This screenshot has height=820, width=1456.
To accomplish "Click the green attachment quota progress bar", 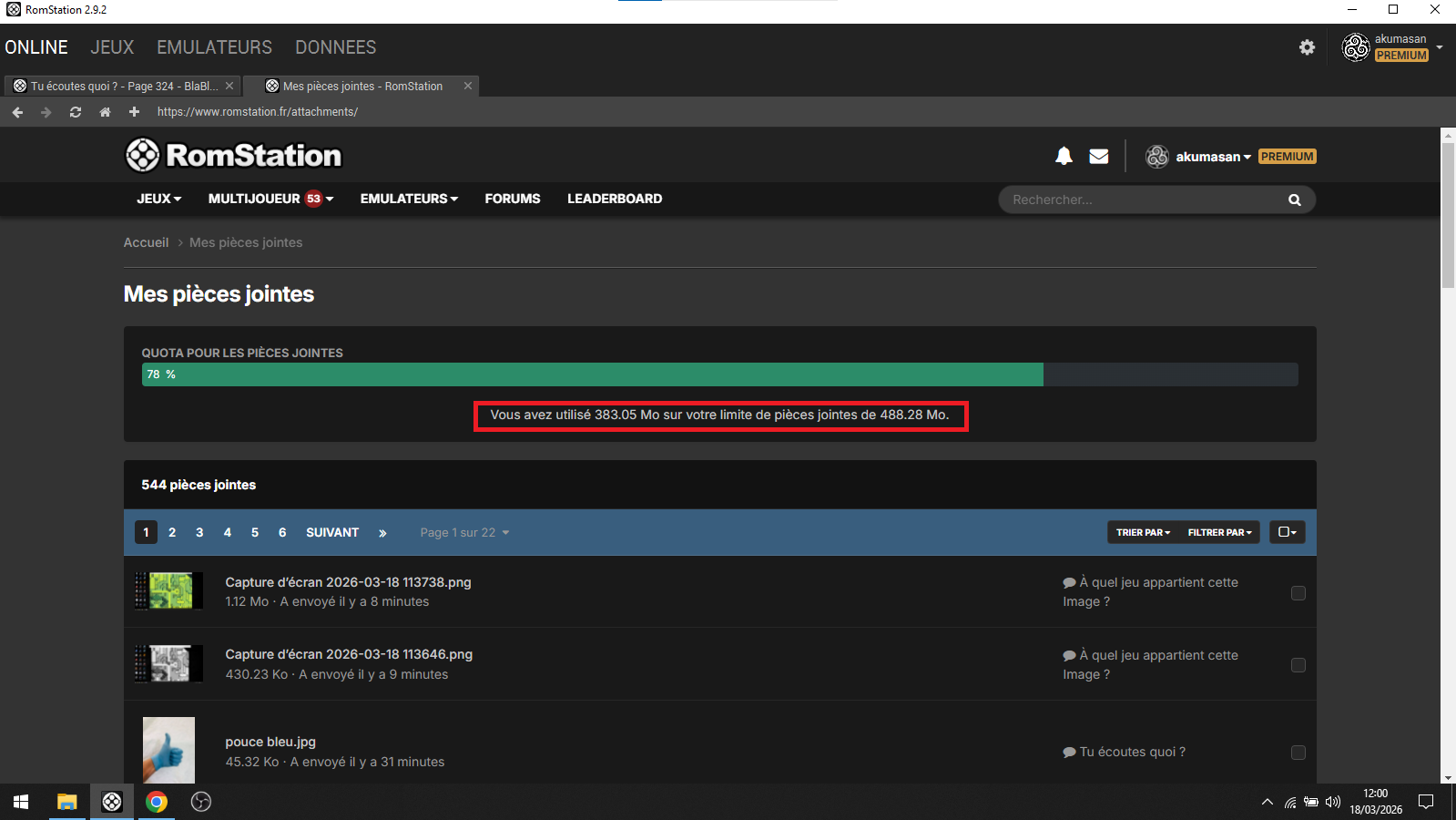I will pos(592,374).
